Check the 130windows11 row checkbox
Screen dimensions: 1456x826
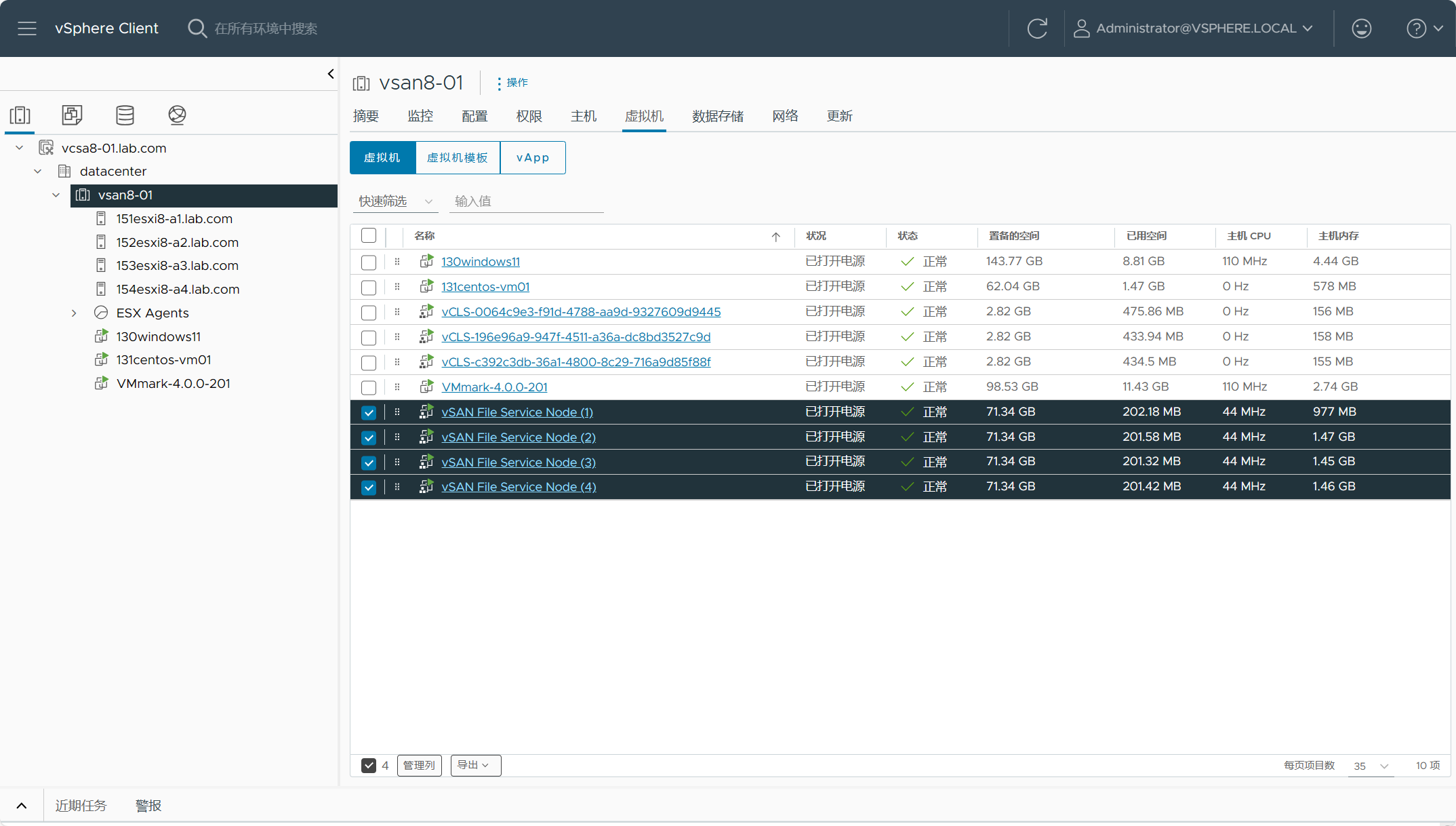coord(369,262)
